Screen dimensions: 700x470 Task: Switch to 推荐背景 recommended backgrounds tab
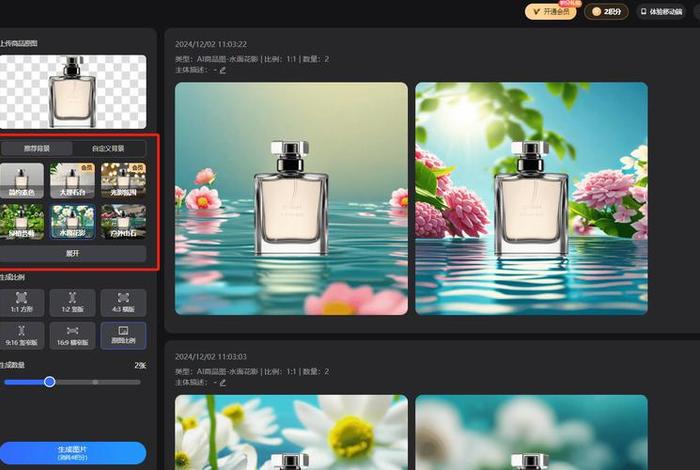40,148
